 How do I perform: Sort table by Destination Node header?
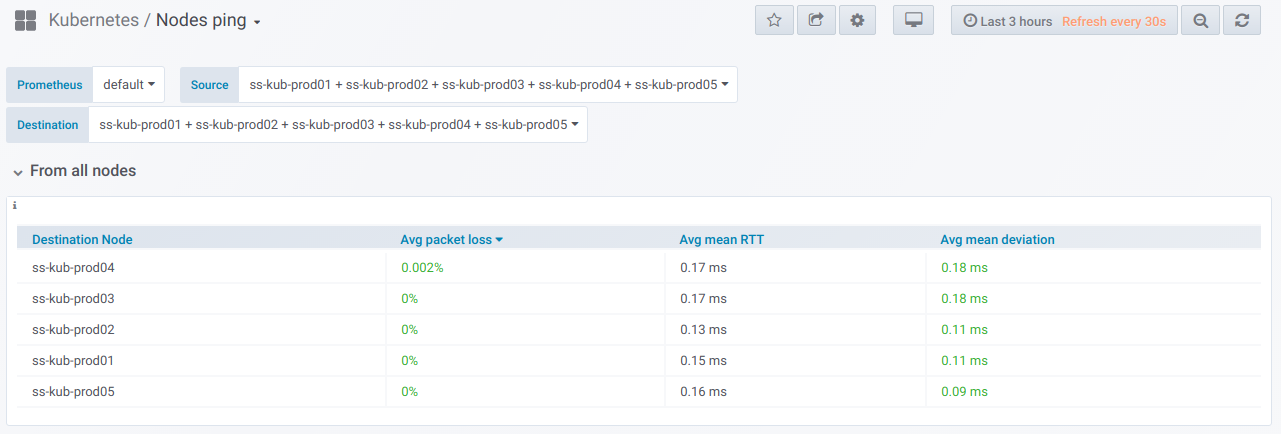(82, 240)
